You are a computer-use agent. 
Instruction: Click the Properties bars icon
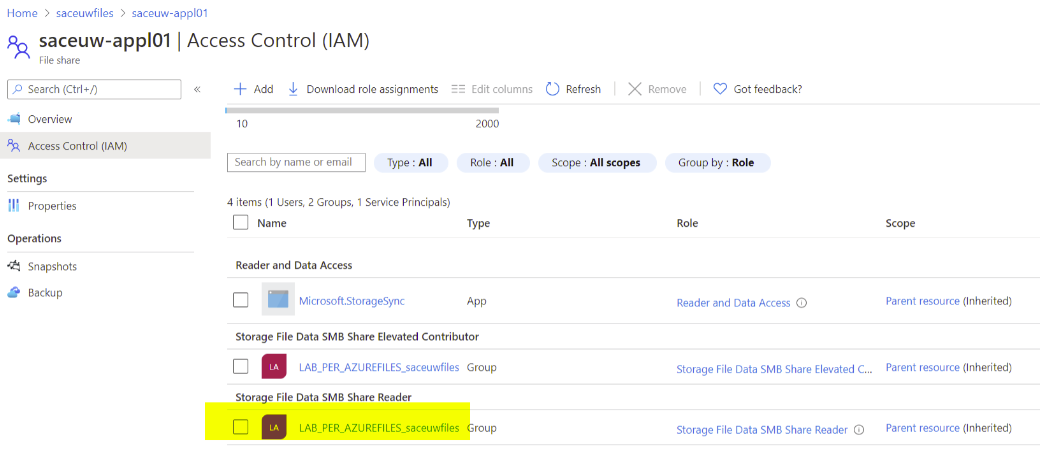14,206
